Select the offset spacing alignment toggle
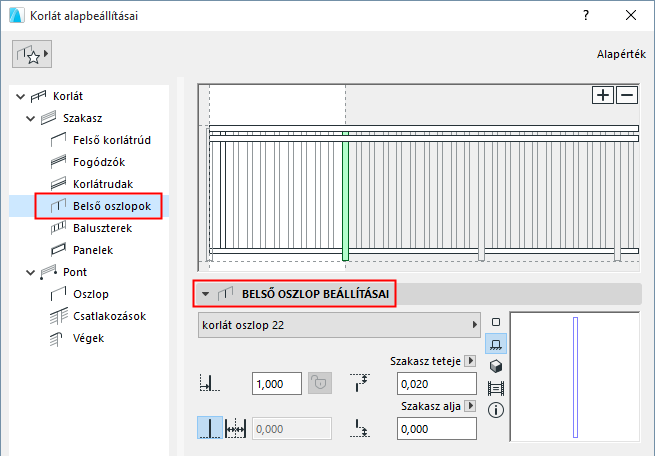This screenshot has height=456, width=655. pos(236,428)
